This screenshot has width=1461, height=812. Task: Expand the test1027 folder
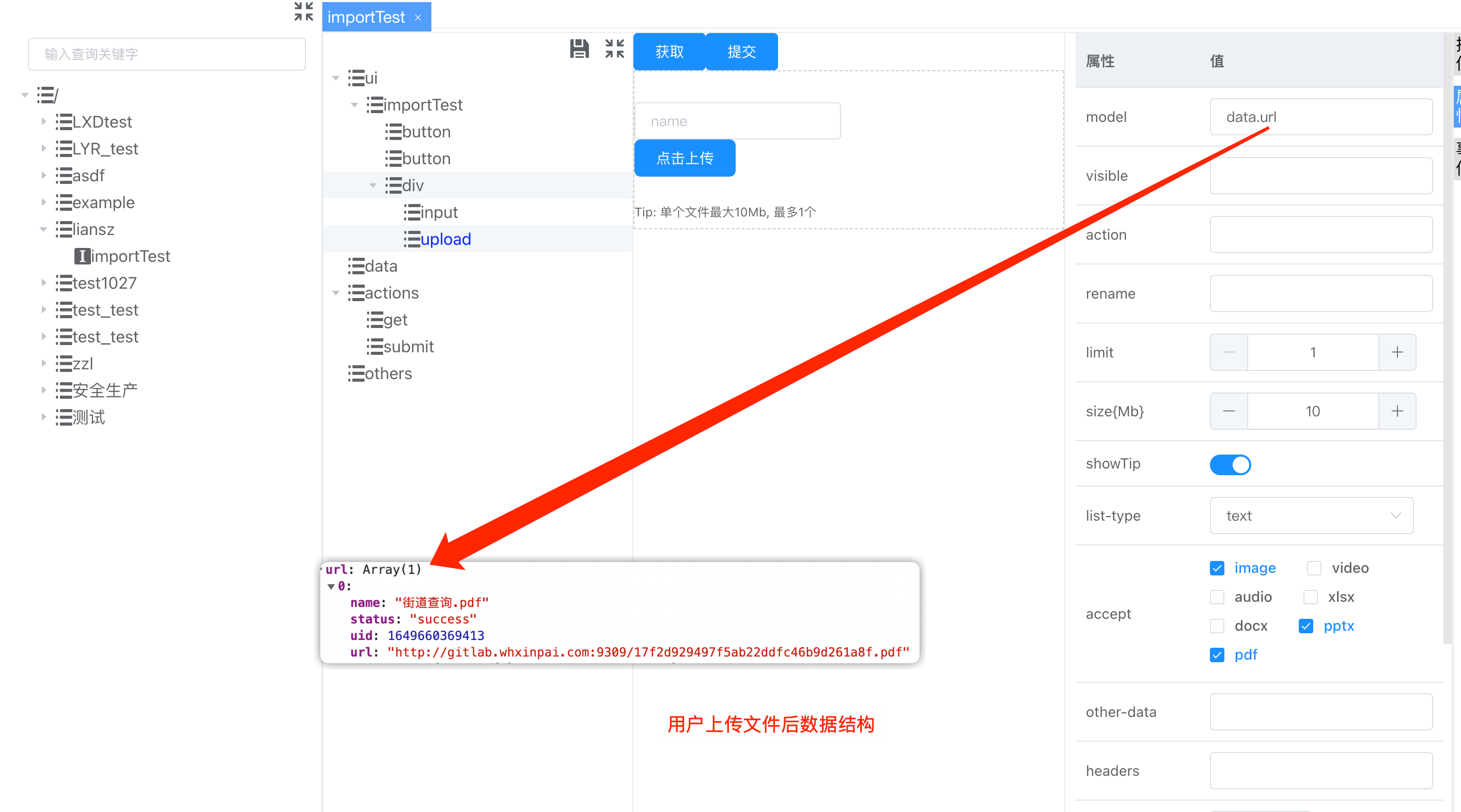coord(44,283)
